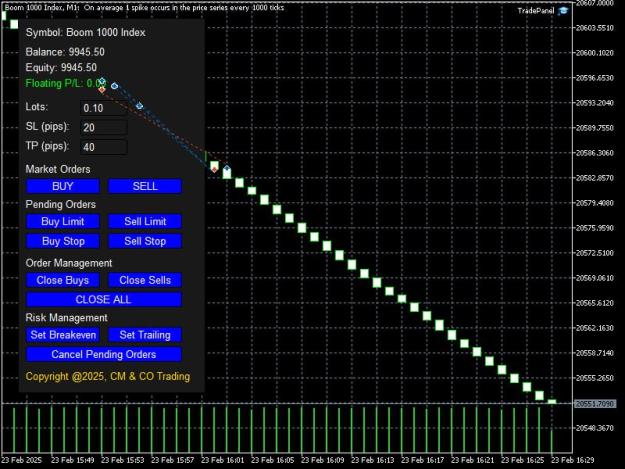Click the 23 Feb 16:13 time axis label

pos(372,460)
